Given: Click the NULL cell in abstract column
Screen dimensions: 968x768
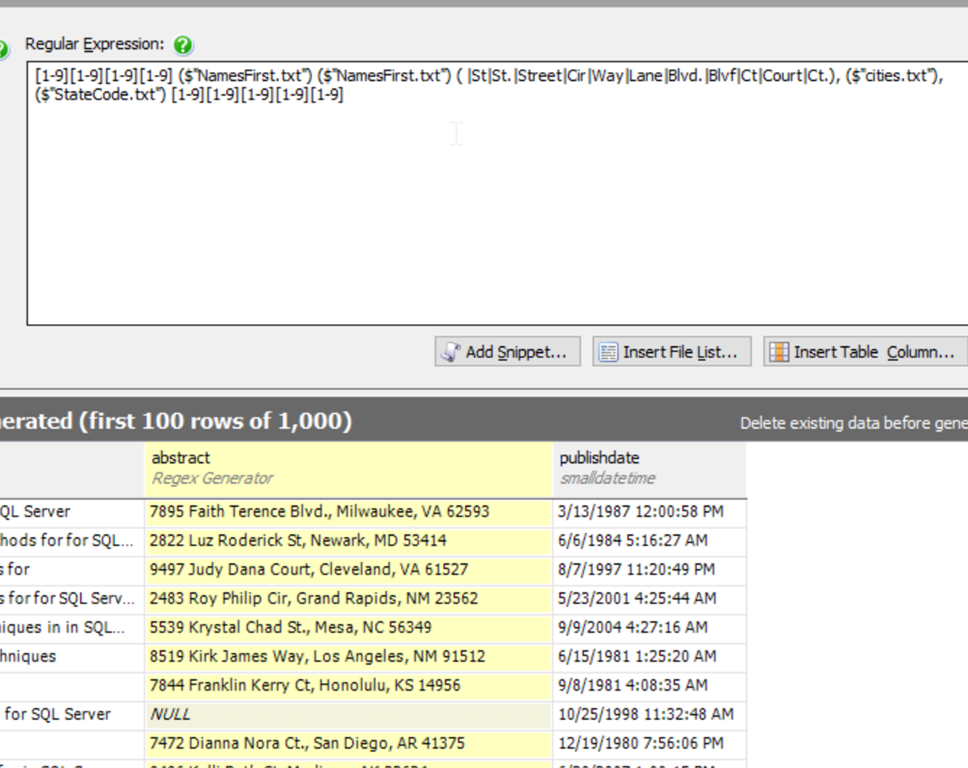Looking at the screenshot, I should (x=348, y=715).
